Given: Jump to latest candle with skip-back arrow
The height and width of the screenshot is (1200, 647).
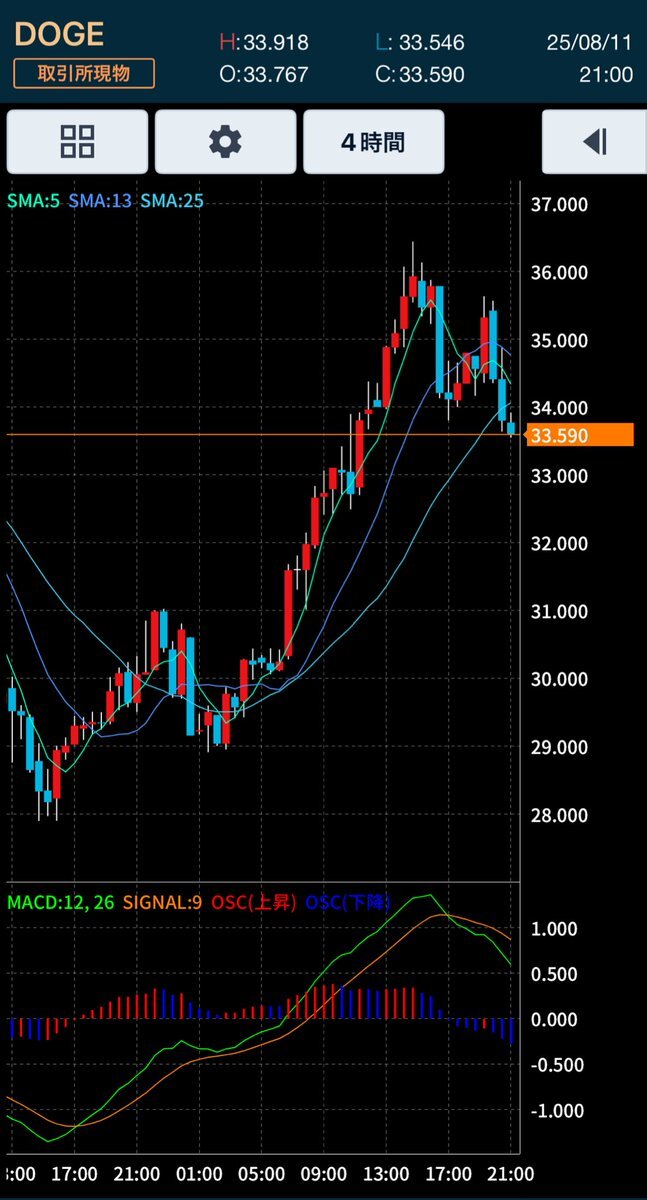Looking at the screenshot, I should (595, 142).
